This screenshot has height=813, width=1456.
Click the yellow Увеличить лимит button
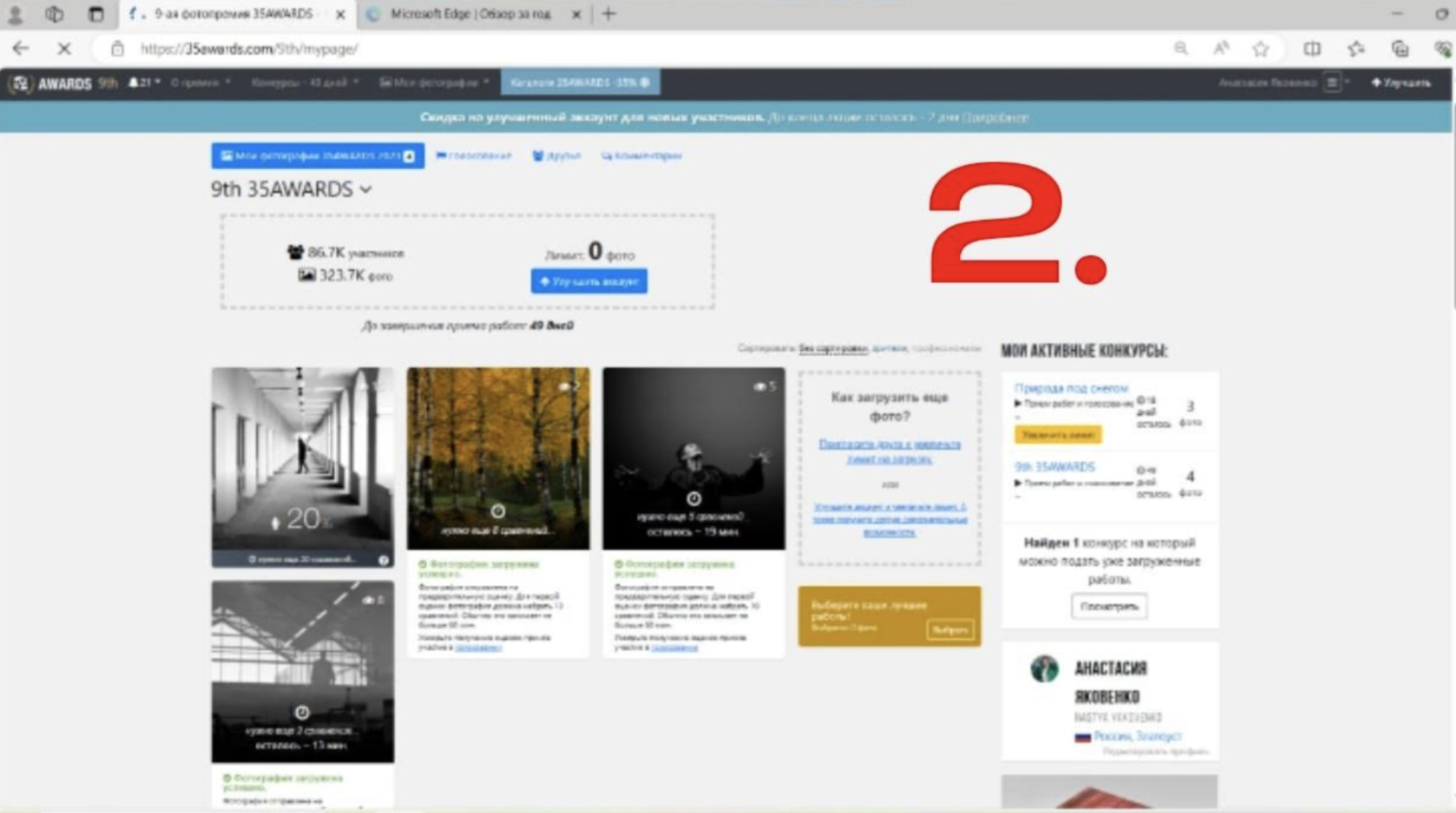(x=1058, y=435)
